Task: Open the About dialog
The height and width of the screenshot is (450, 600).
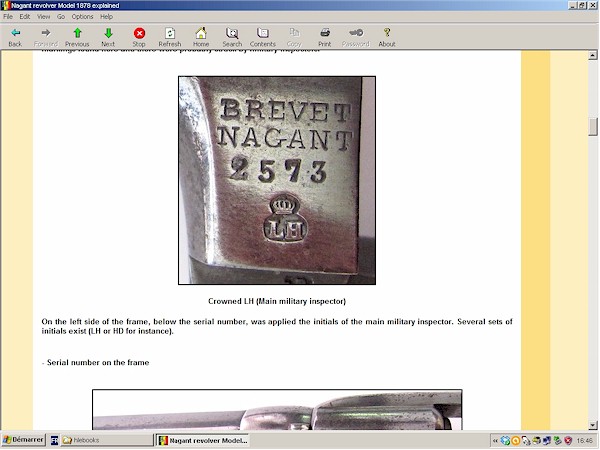Action: 387,37
